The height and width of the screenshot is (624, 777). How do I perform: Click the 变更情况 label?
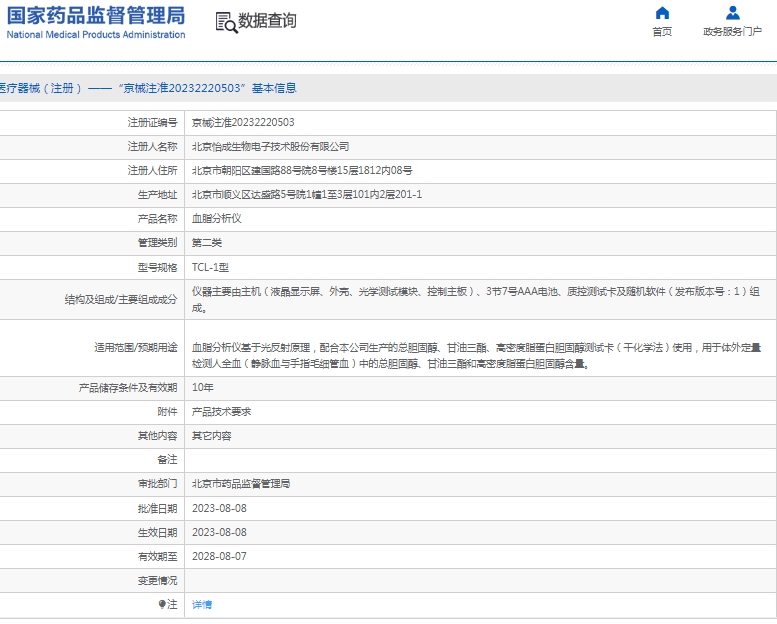pyautogui.click(x=157, y=580)
